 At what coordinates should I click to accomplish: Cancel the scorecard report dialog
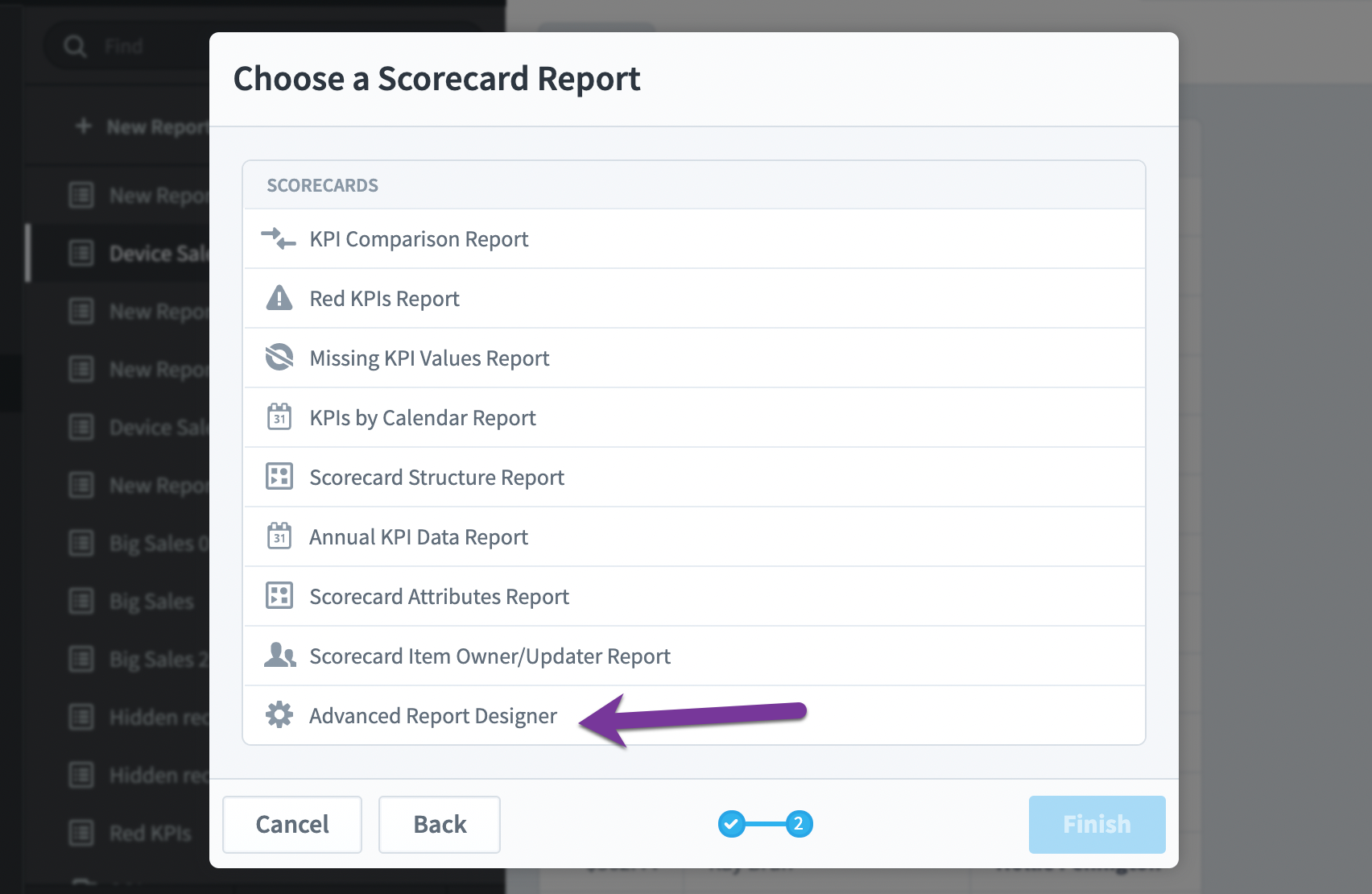[292, 824]
